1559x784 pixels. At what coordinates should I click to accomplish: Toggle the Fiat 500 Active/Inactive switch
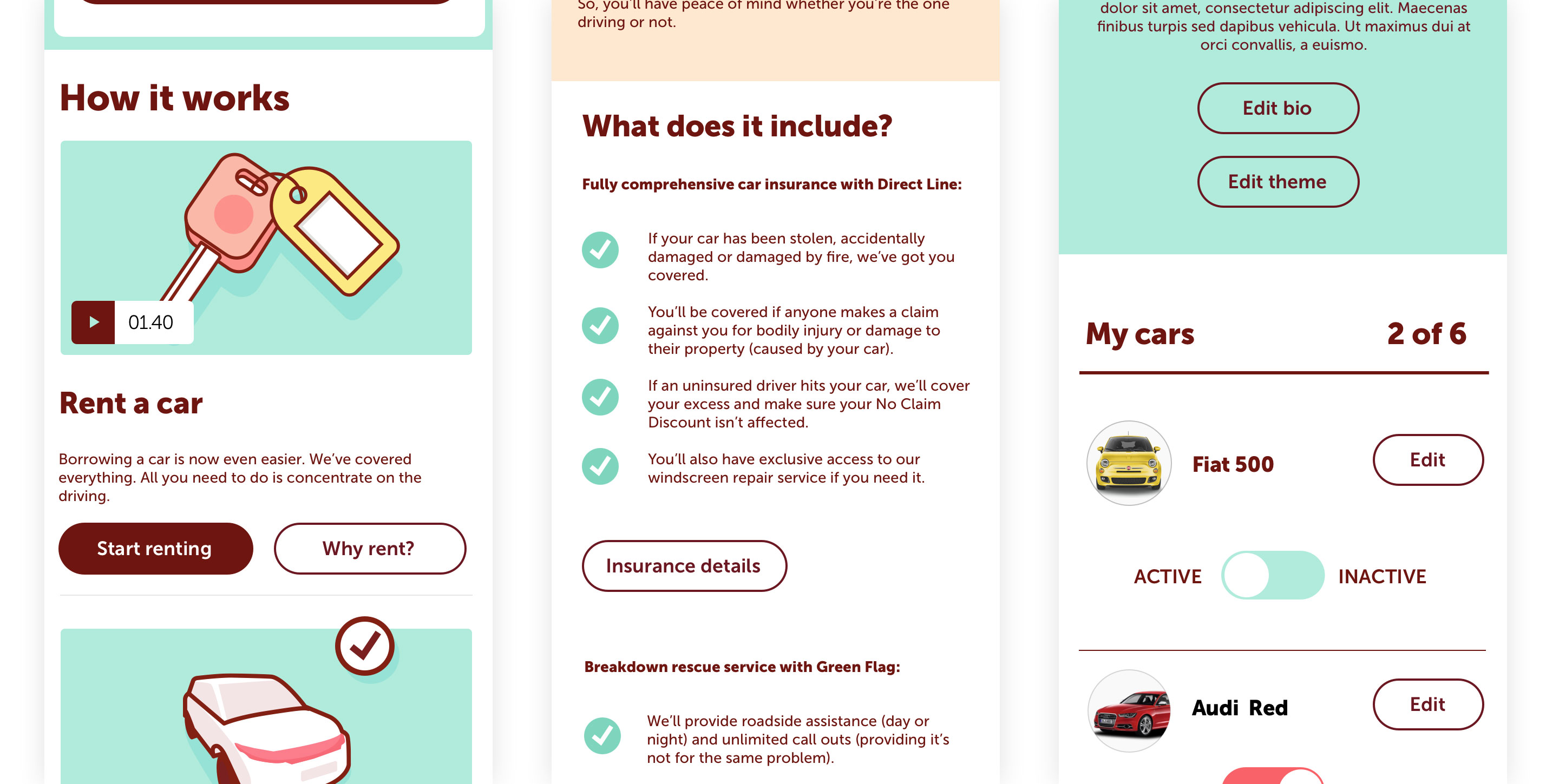coord(1281,575)
